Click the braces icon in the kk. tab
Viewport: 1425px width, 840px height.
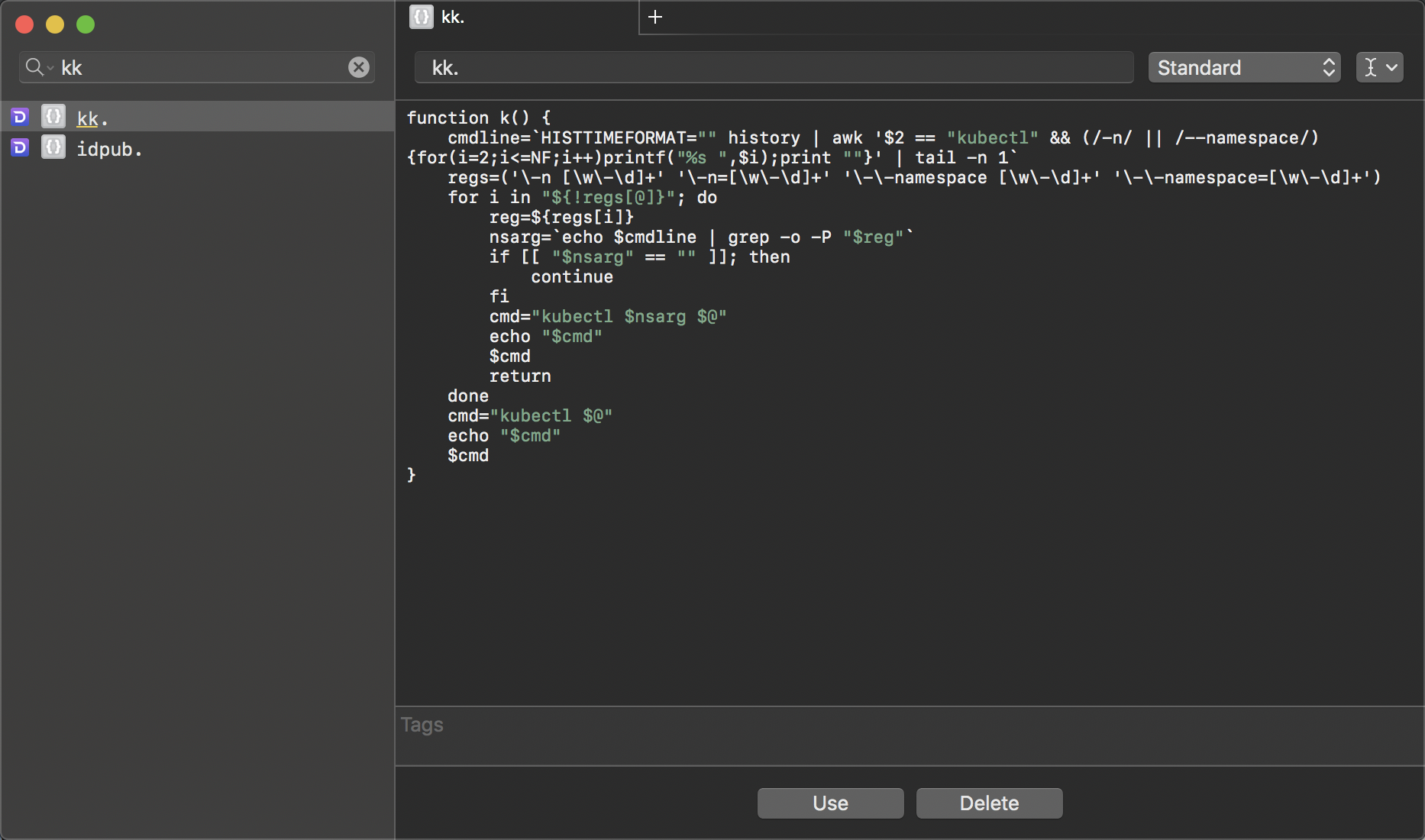[421, 17]
